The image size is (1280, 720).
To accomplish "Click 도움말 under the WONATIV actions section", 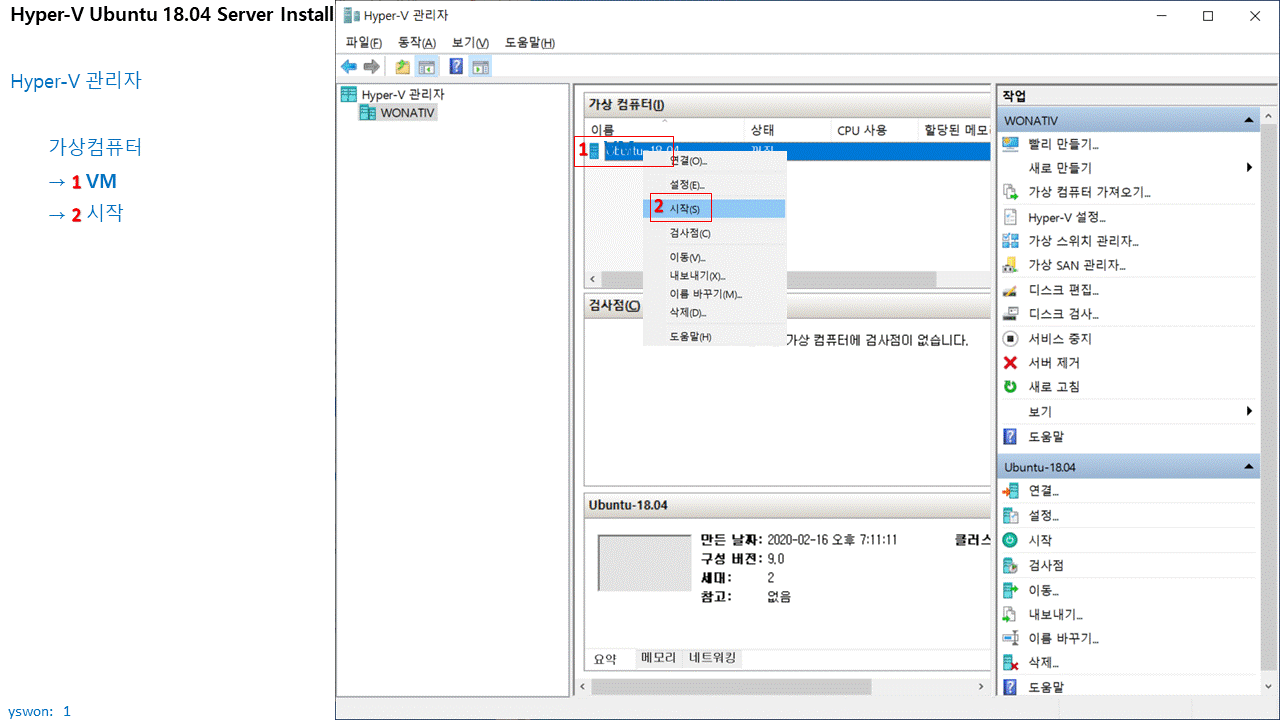I will (1048, 437).
